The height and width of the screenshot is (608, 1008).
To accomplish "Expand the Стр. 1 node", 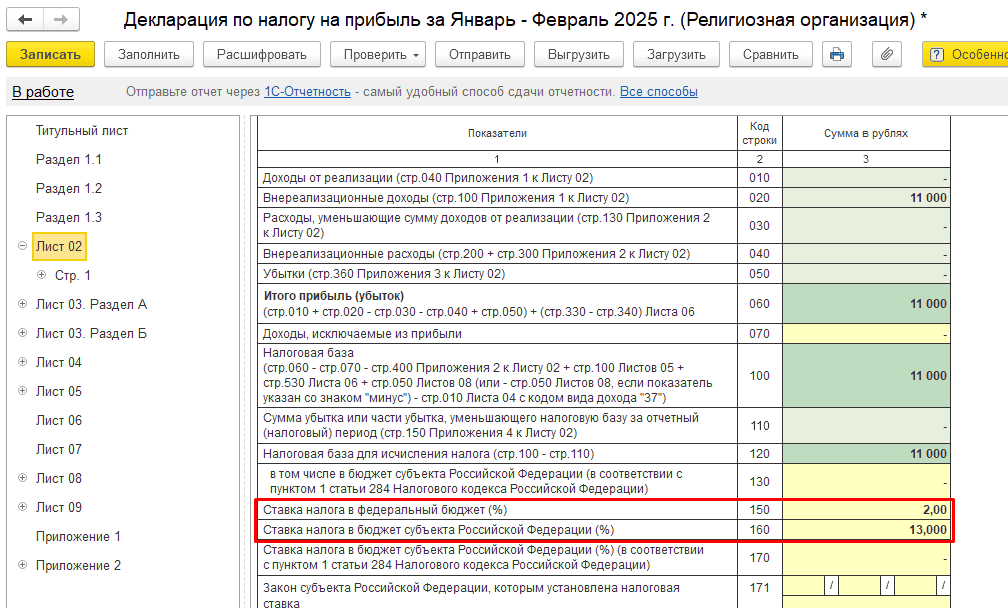I will (41, 275).
